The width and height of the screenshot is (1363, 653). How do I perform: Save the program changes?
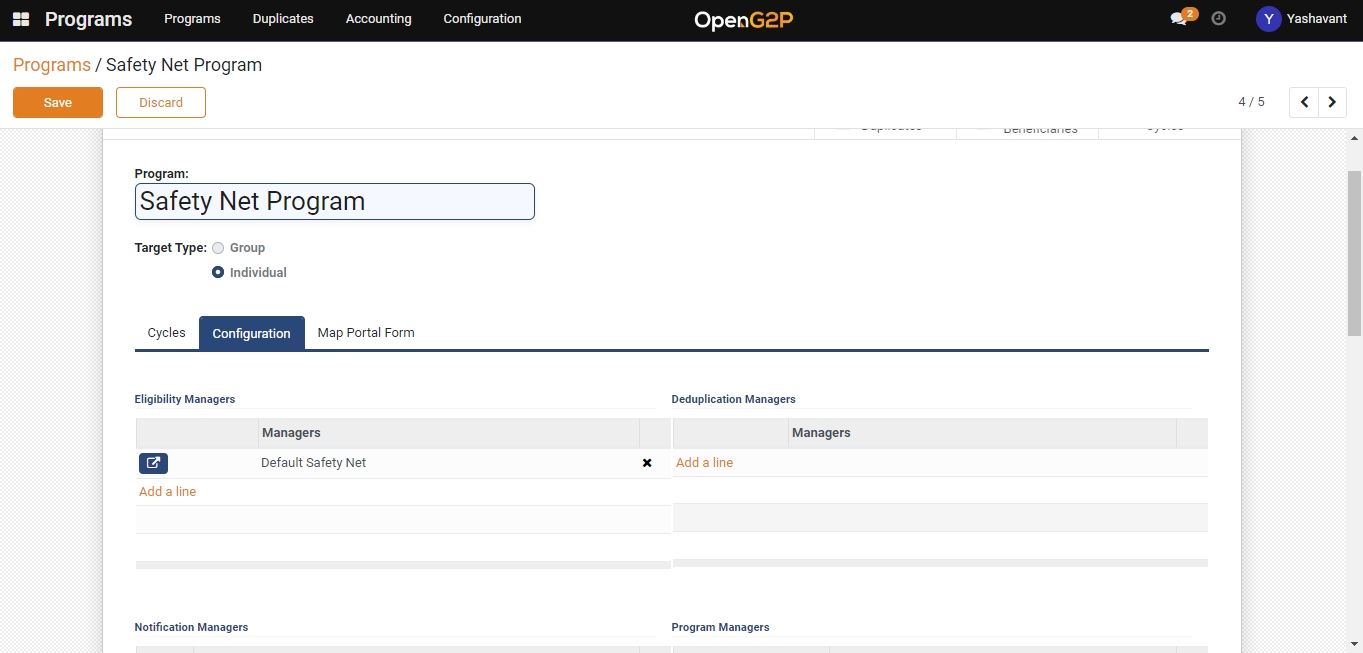[x=58, y=102]
